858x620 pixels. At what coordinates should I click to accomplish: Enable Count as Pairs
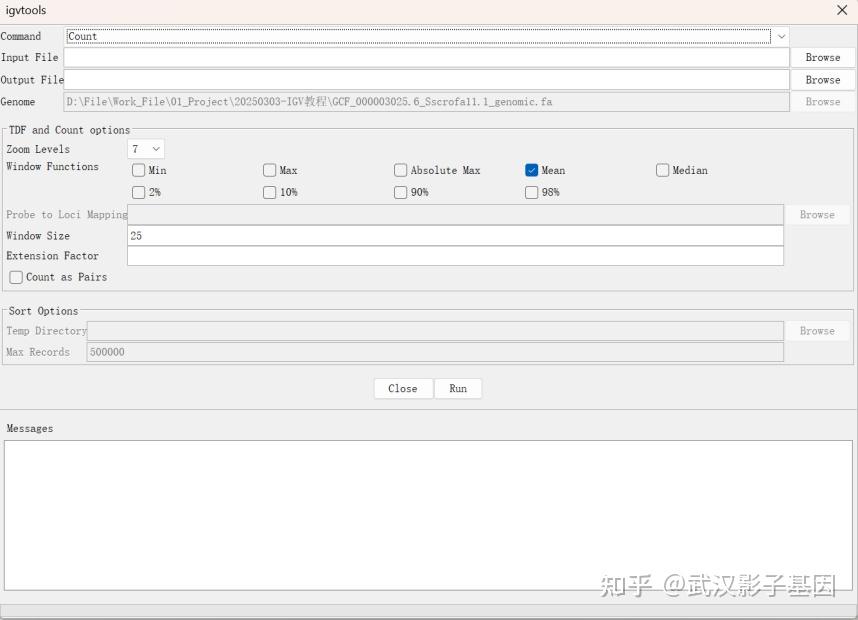point(16,277)
